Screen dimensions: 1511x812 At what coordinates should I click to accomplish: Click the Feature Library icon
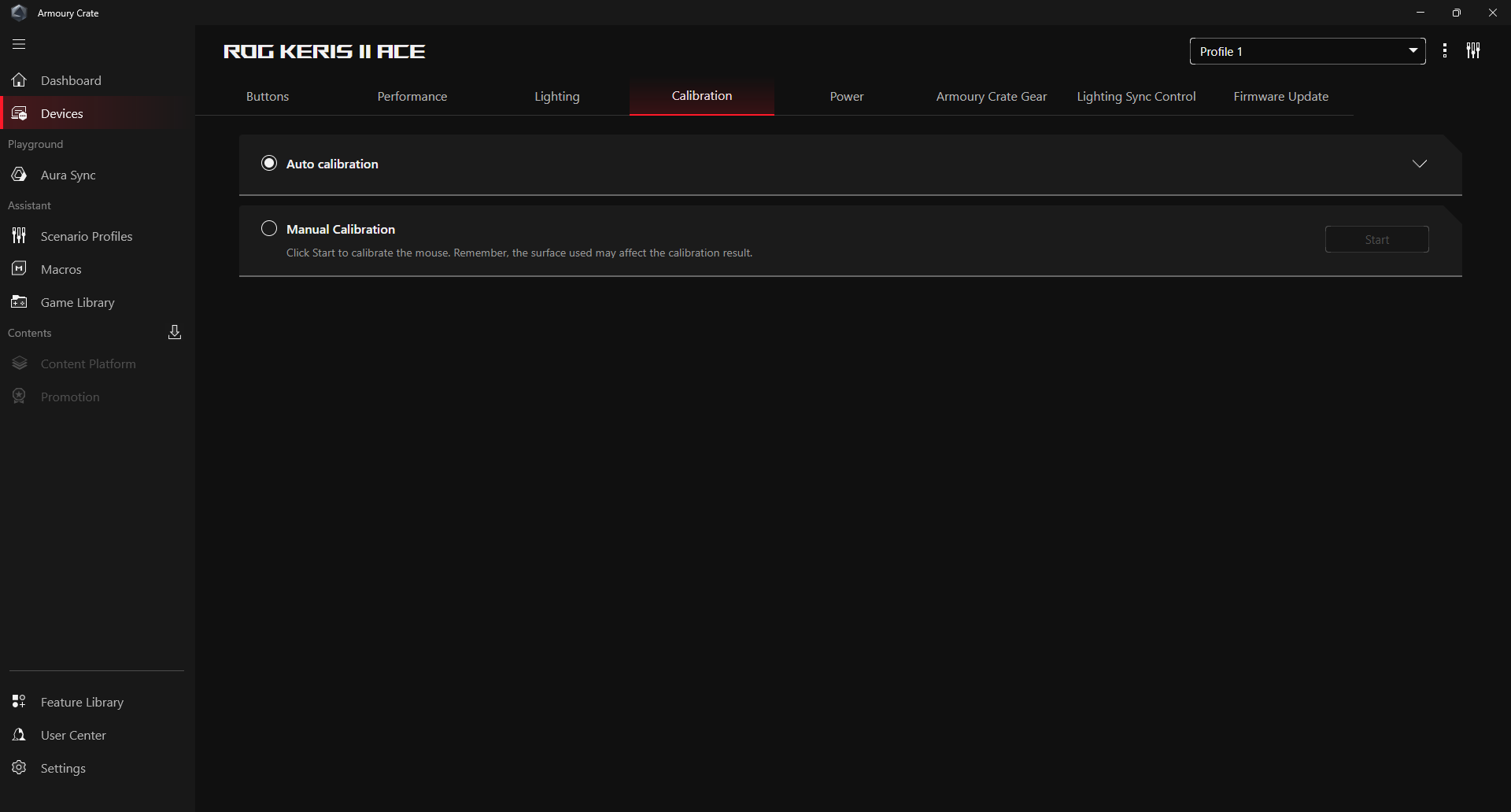[x=19, y=702]
